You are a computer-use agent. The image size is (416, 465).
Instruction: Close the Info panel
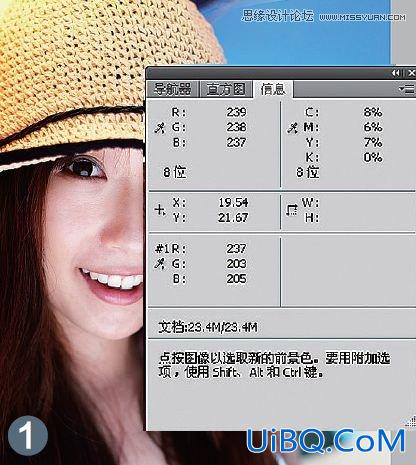coord(411,73)
